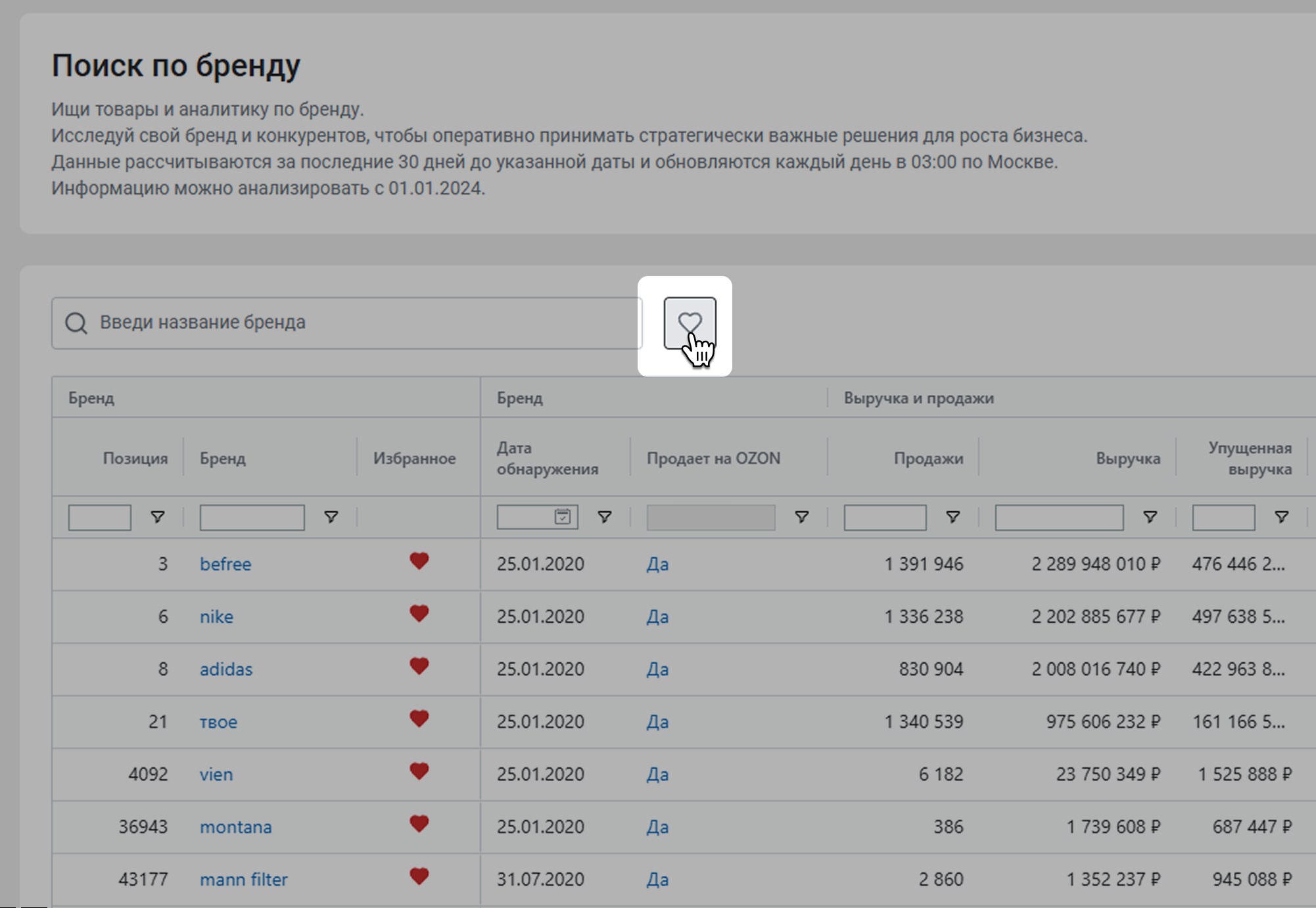Screen dimensions: 1316x908
Task: Sort by Упущенная выручка column header
Action: tap(1250, 458)
